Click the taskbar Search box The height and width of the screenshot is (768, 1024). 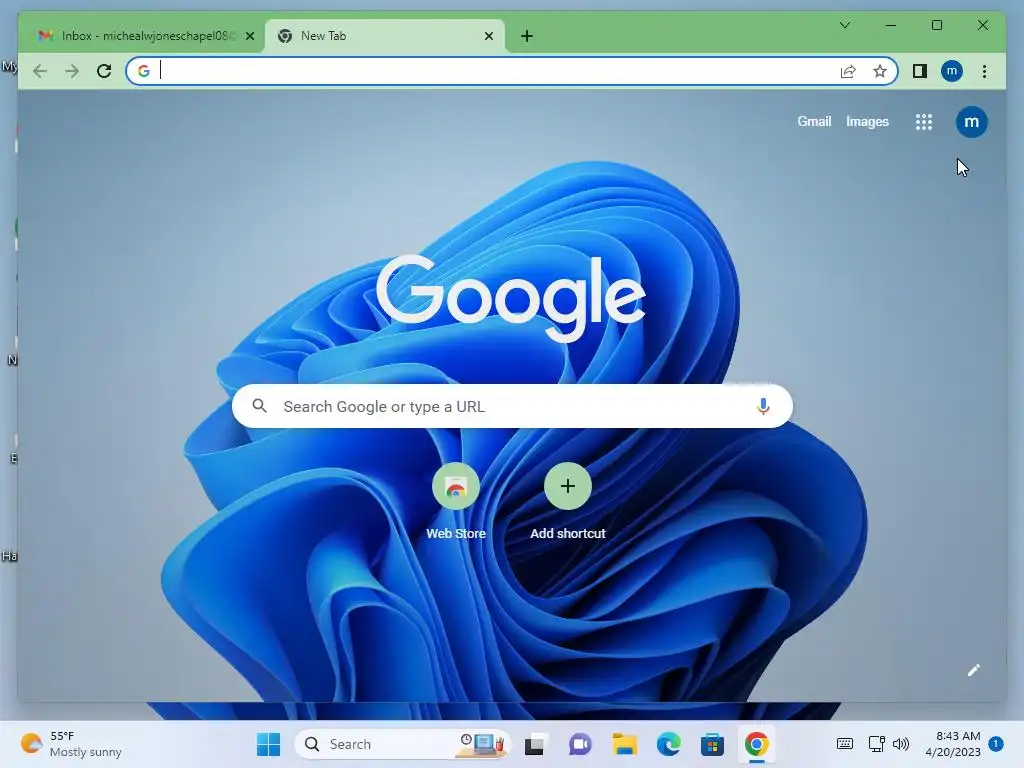click(402, 744)
